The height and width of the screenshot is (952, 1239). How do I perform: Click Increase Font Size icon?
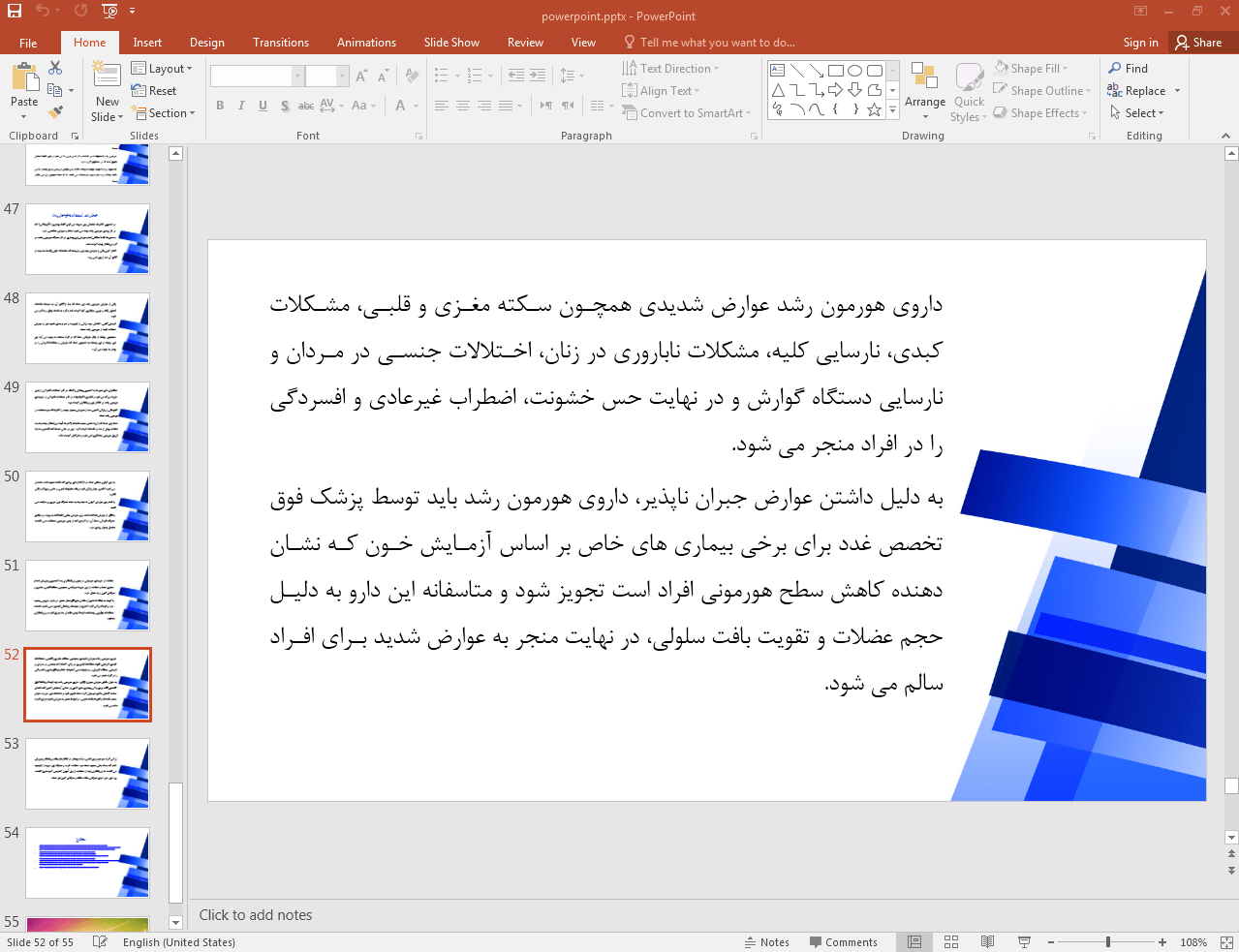[361, 76]
